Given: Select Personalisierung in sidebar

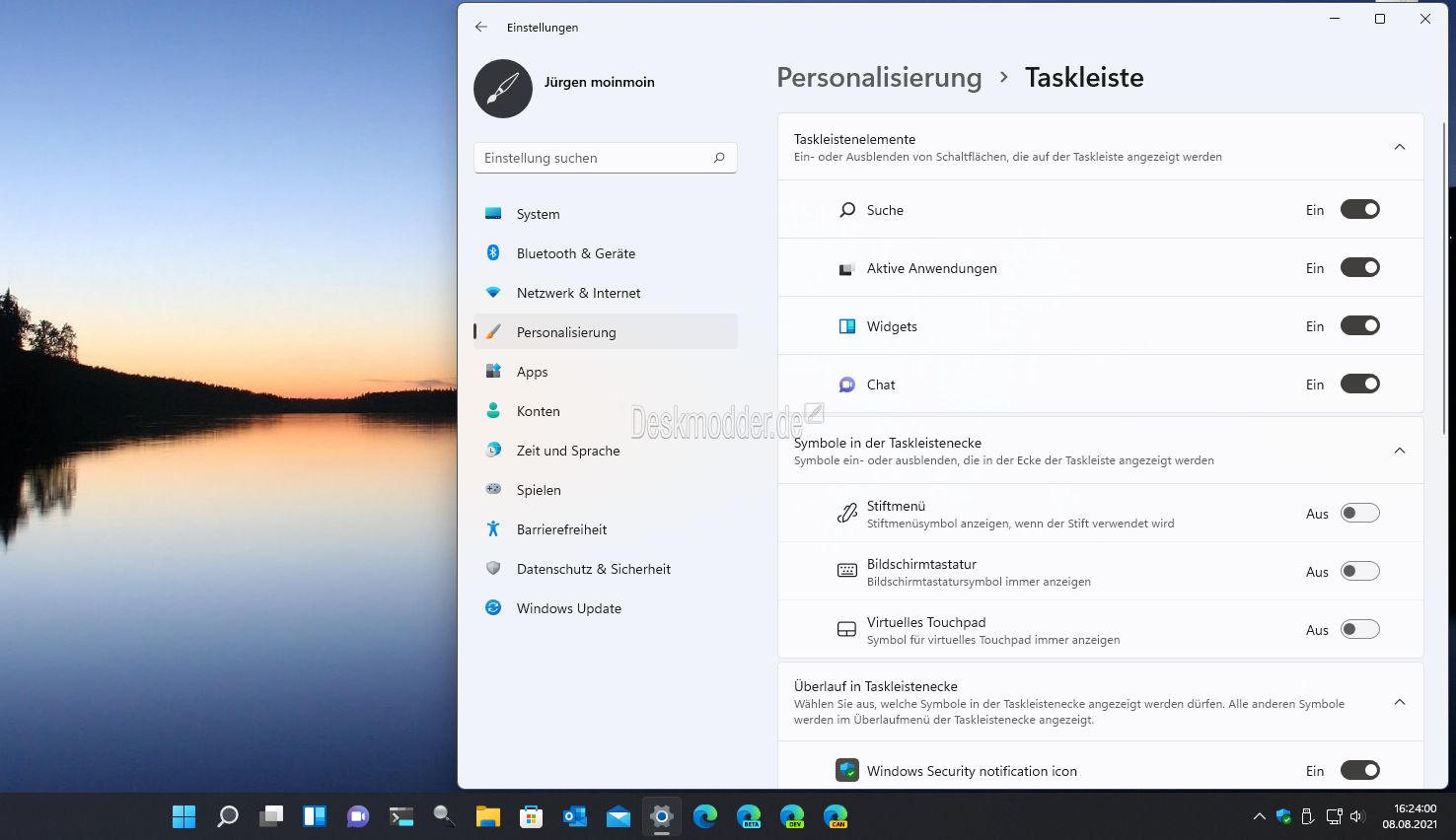Looking at the screenshot, I should (x=606, y=331).
